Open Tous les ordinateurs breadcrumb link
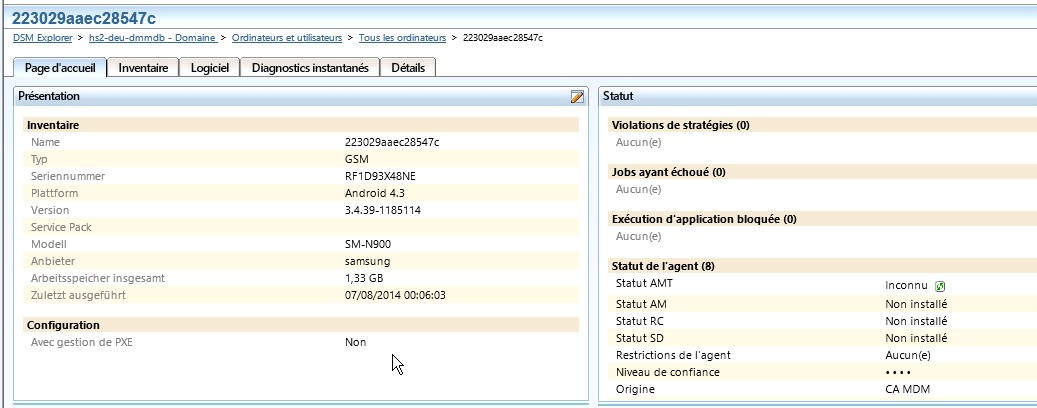The width and height of the screenshot is (1037, 408). pos(402,37)
